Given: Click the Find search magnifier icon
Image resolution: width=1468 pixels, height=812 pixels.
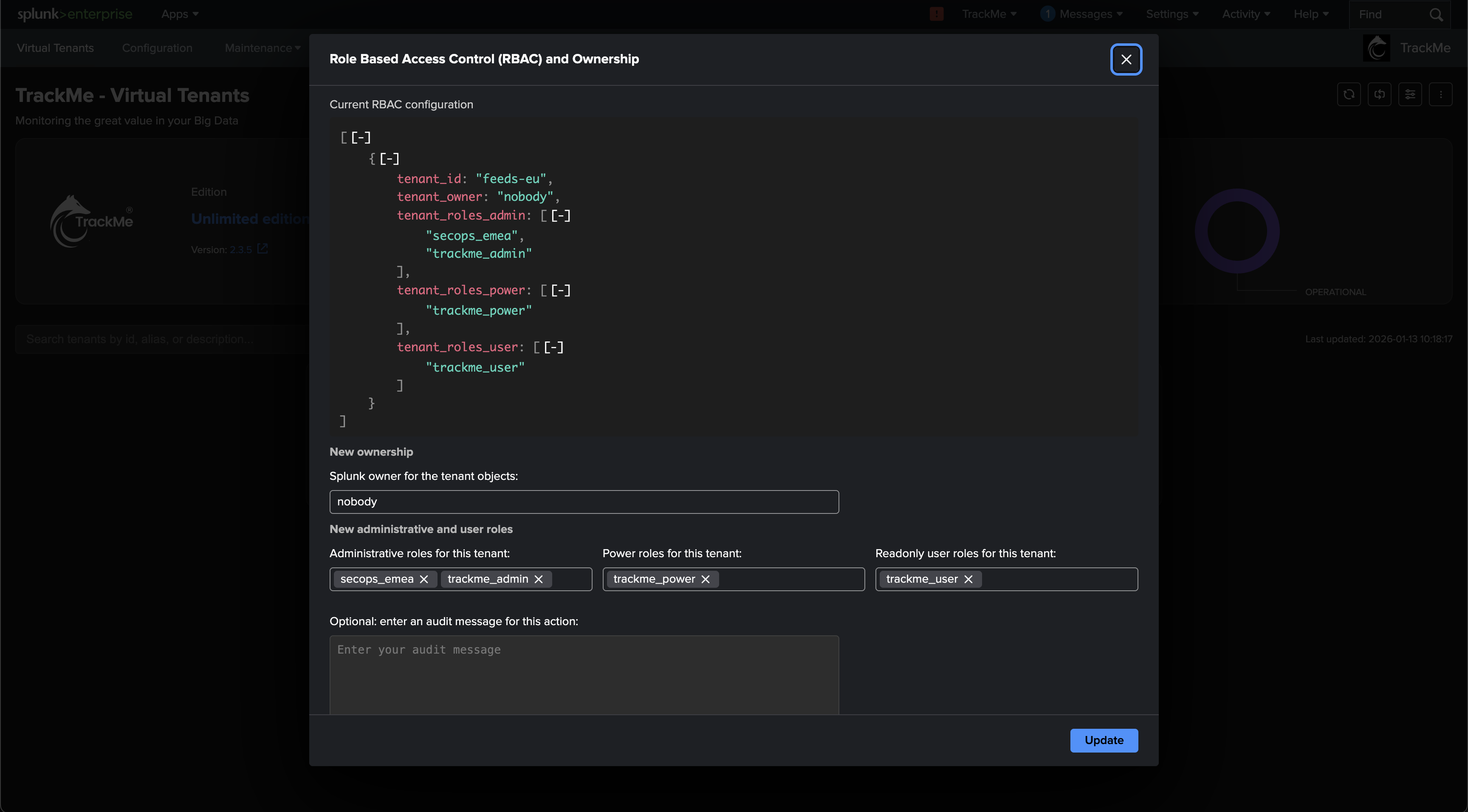Looking at the screenshot, I should coord(1436,15).
